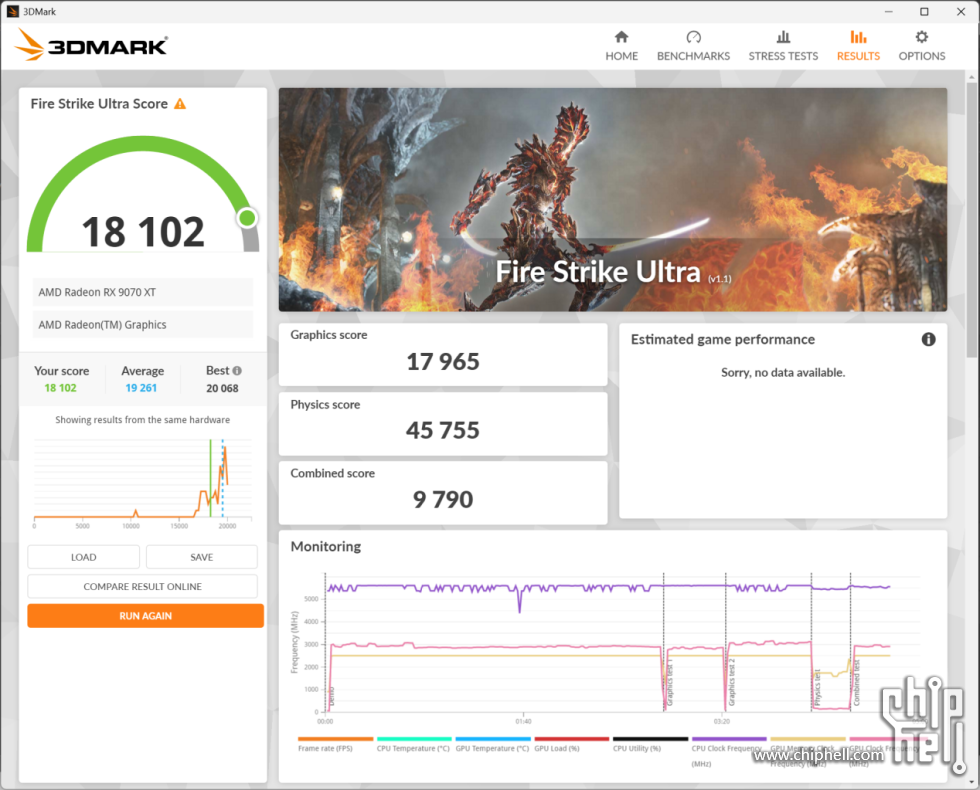Click the "AMD Radeon(TM) Graphics" row
Viewport: 980px width, 790px height.
pyautogui.click(x=142, y=324)
